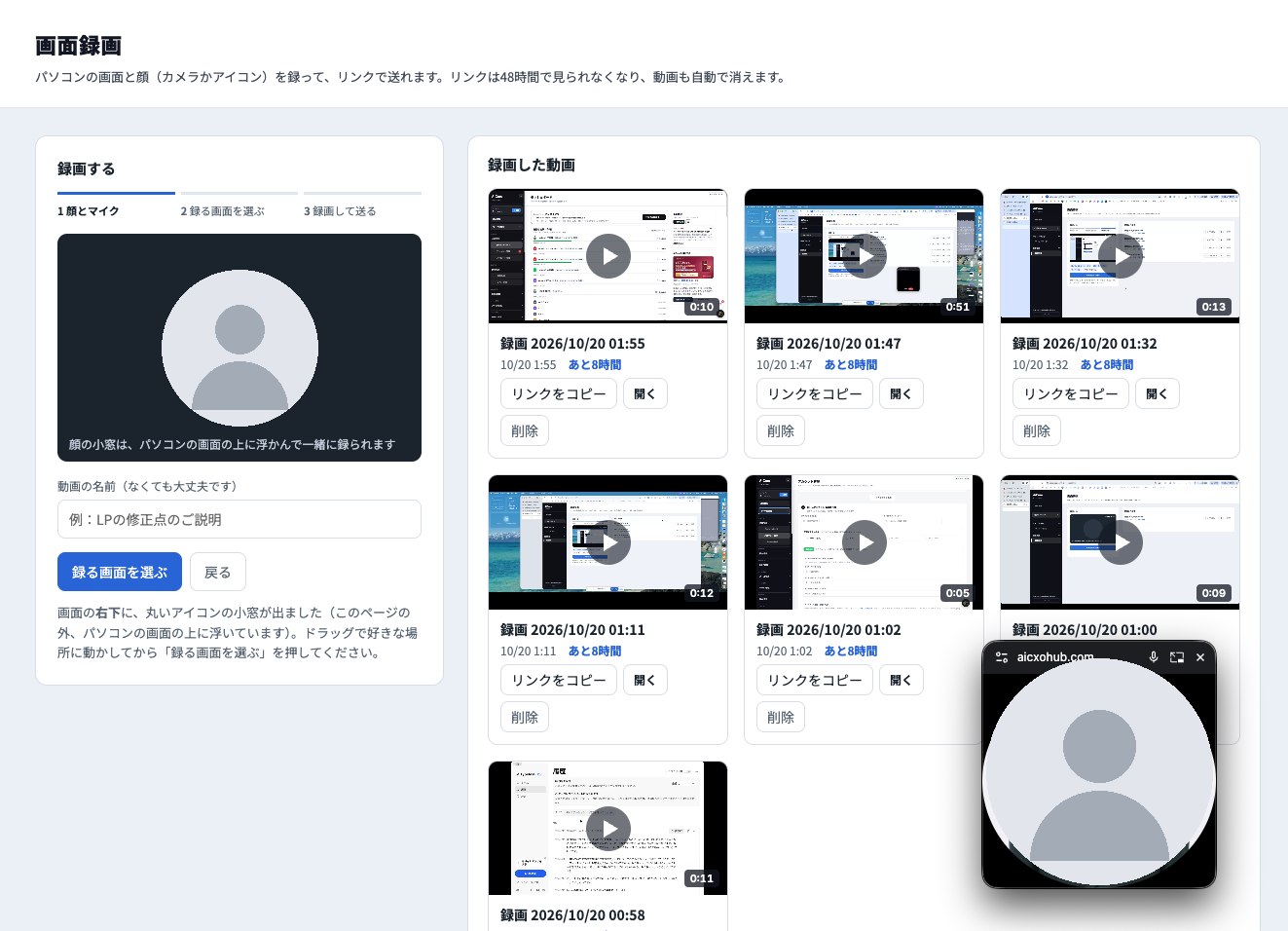Click title 録画 2026/10/20 01:02
The width and height of the screenshot is (1288, 931).
828,630
